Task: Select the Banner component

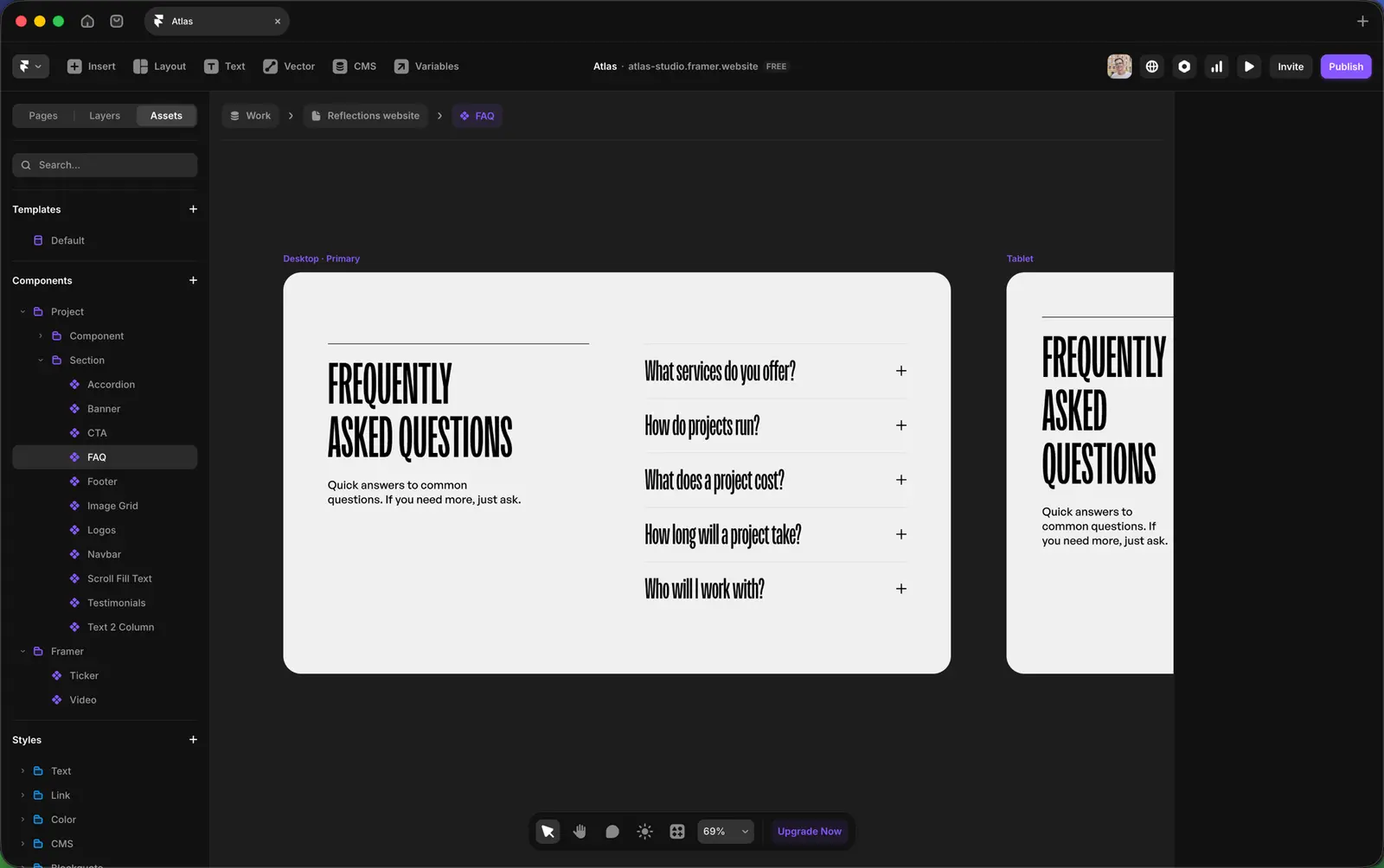Action: coord(105,408)
